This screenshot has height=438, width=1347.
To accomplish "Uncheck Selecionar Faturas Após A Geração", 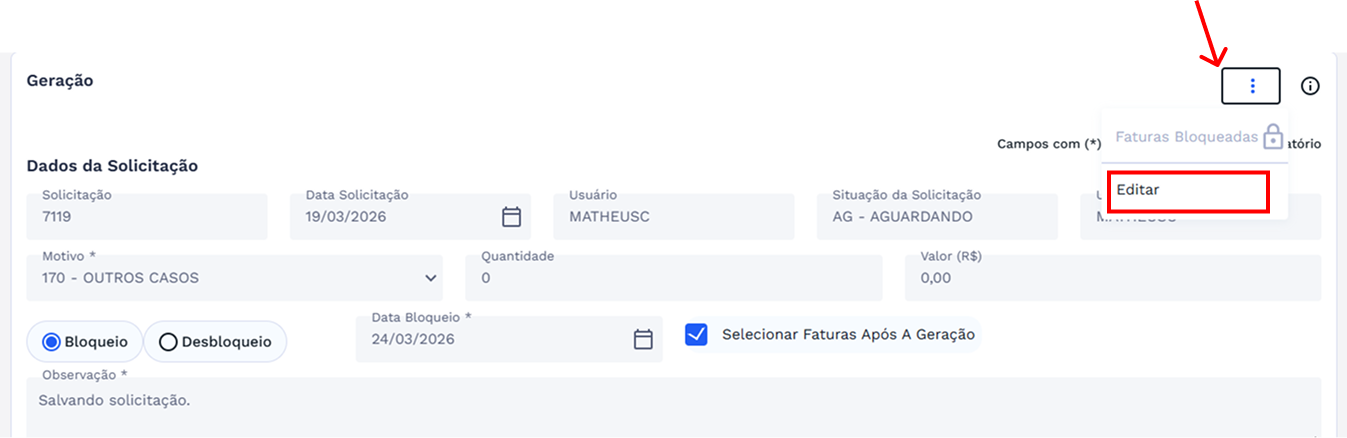I will (696, 334).
